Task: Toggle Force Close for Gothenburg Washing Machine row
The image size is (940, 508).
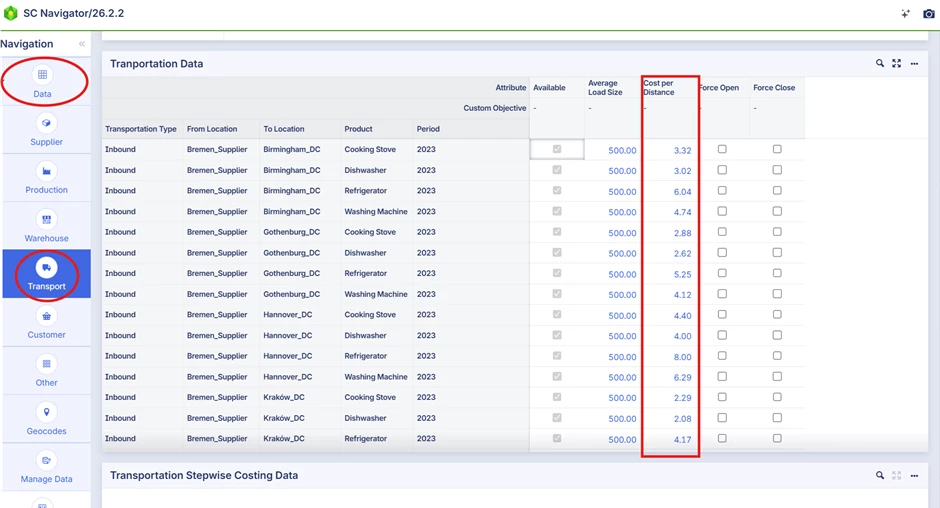Action: (x=777, y=294)
